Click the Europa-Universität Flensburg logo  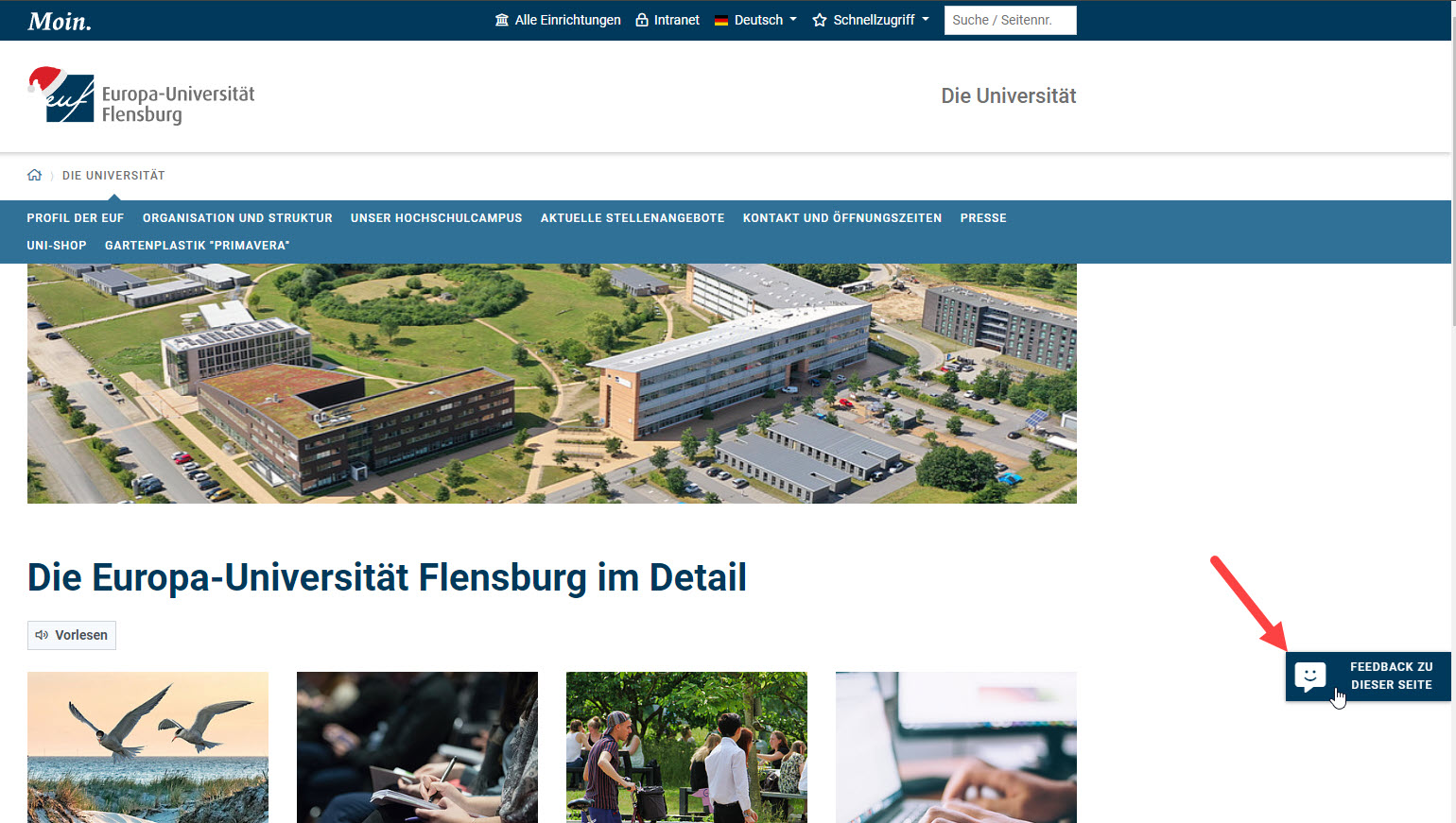(x=142, y=95)
